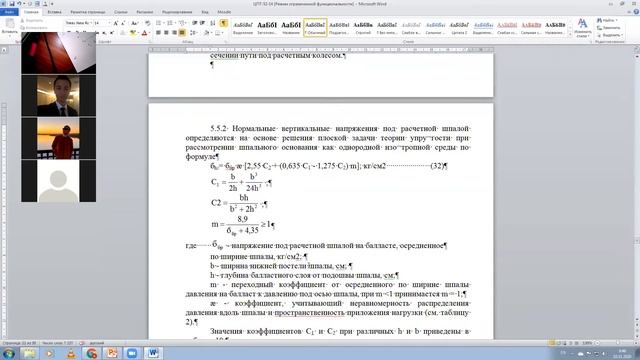Open the Ссылки ribbon tab
The height and width of the screenshot is (360, 640).
coord(121,12)
